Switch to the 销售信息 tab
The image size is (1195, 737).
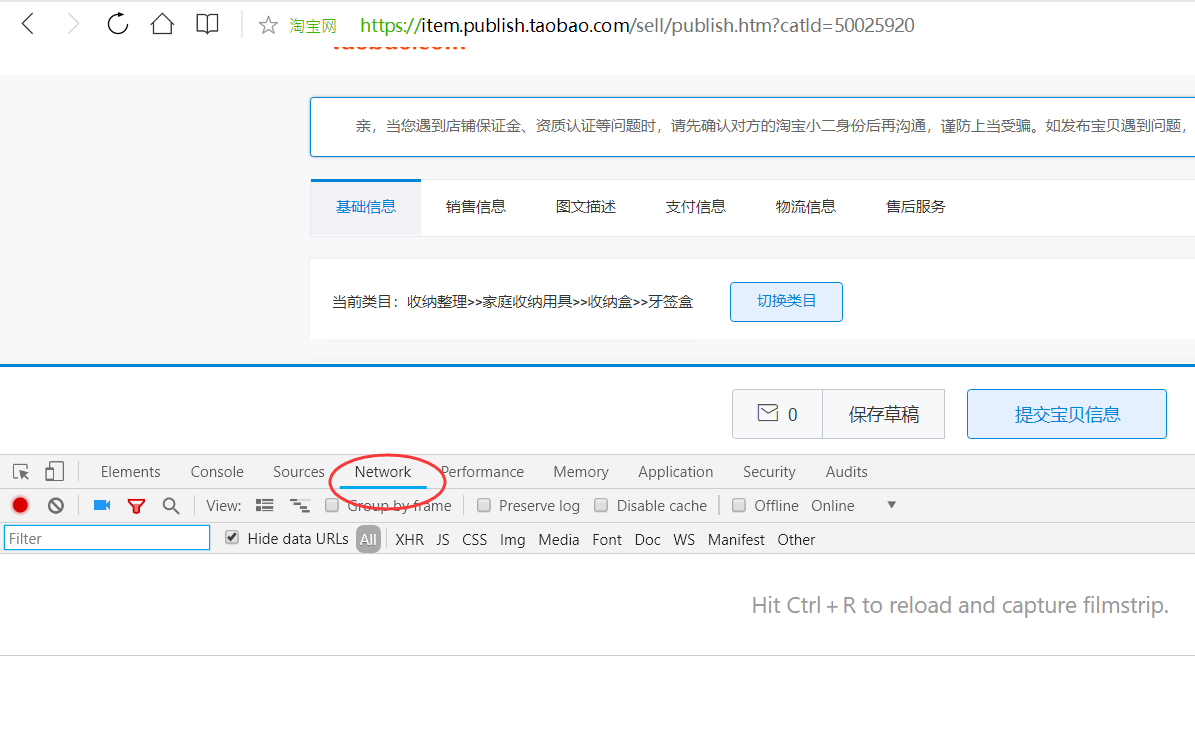click(476, 207)
